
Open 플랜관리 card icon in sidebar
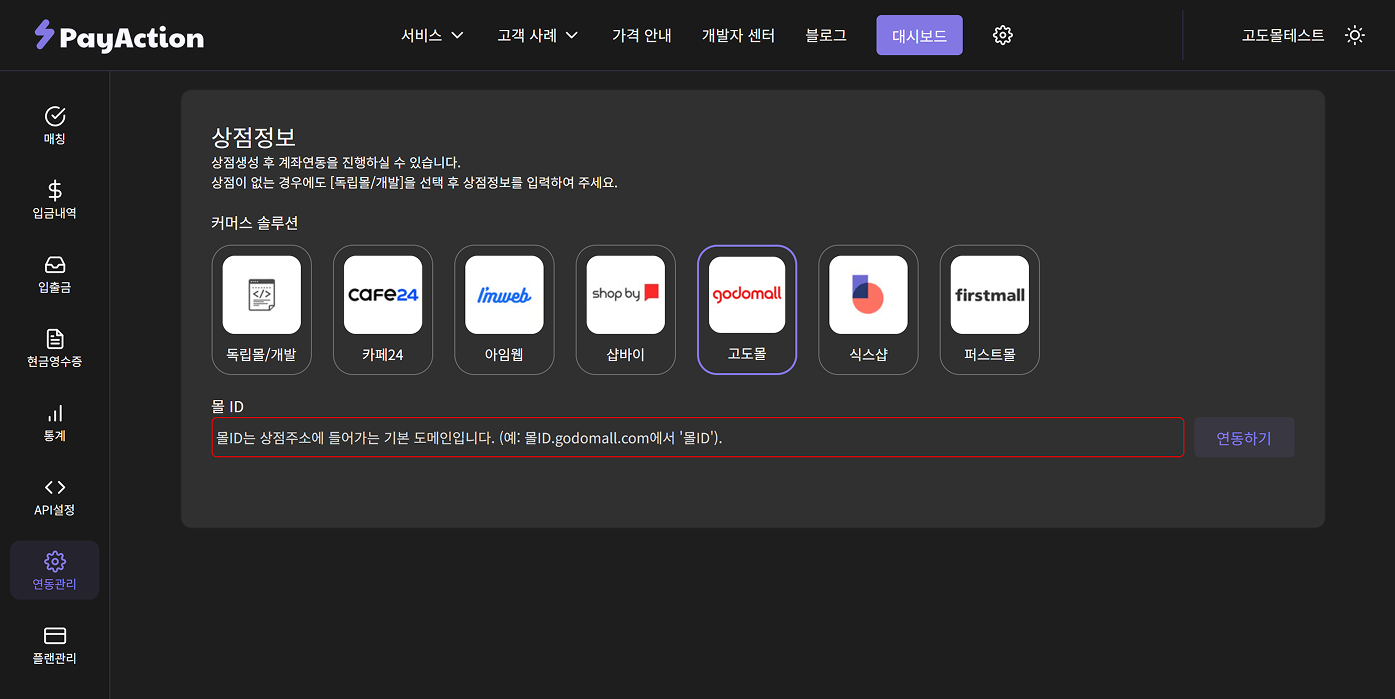click(55, 636)
